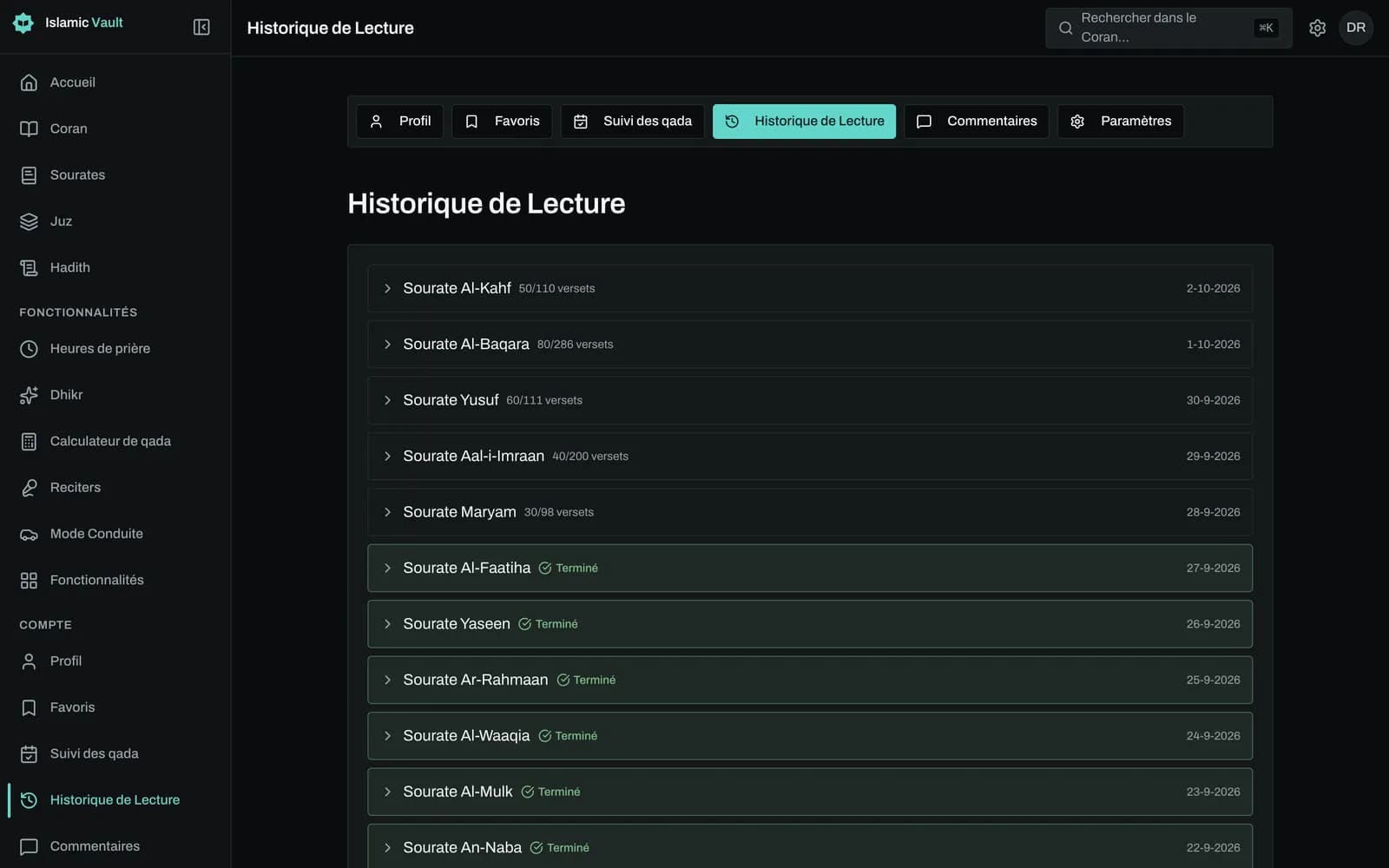
Task: Click the 2-10-2026 date on Al-Kahf row
Action: (1213, 288)
